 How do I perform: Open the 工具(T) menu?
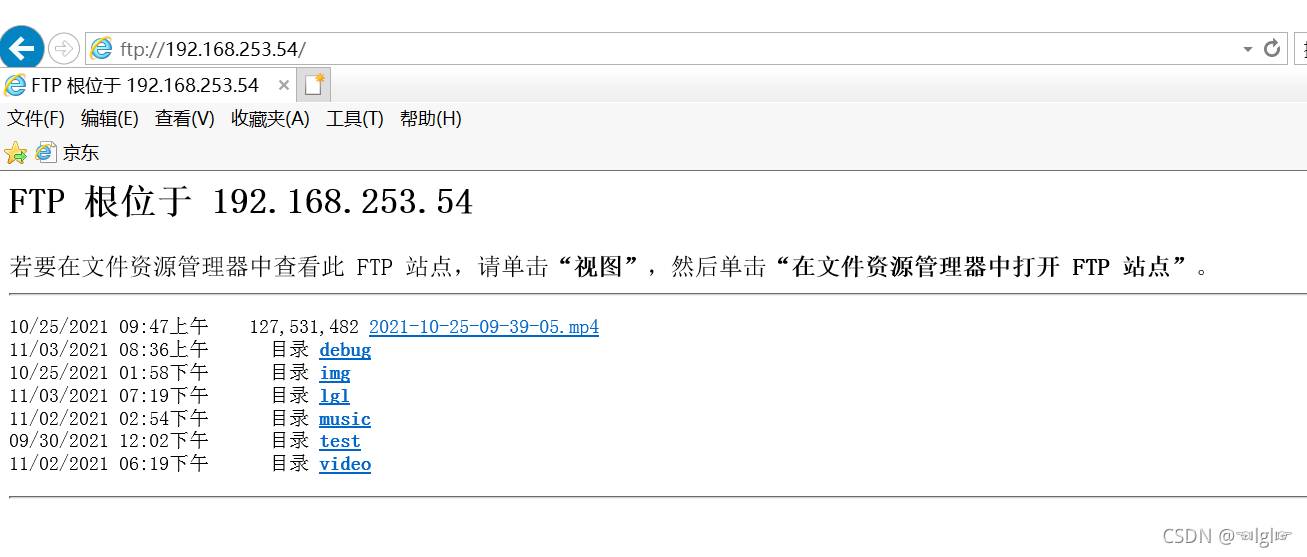coord(355,119)
